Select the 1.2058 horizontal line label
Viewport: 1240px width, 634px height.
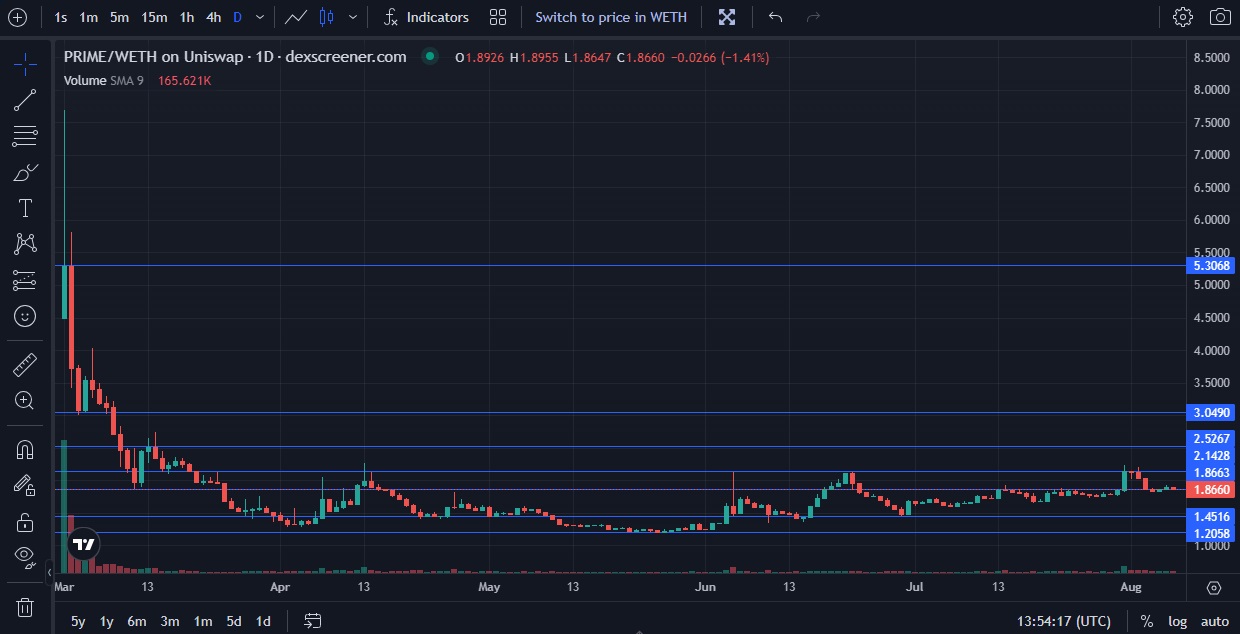point(1211,534)
